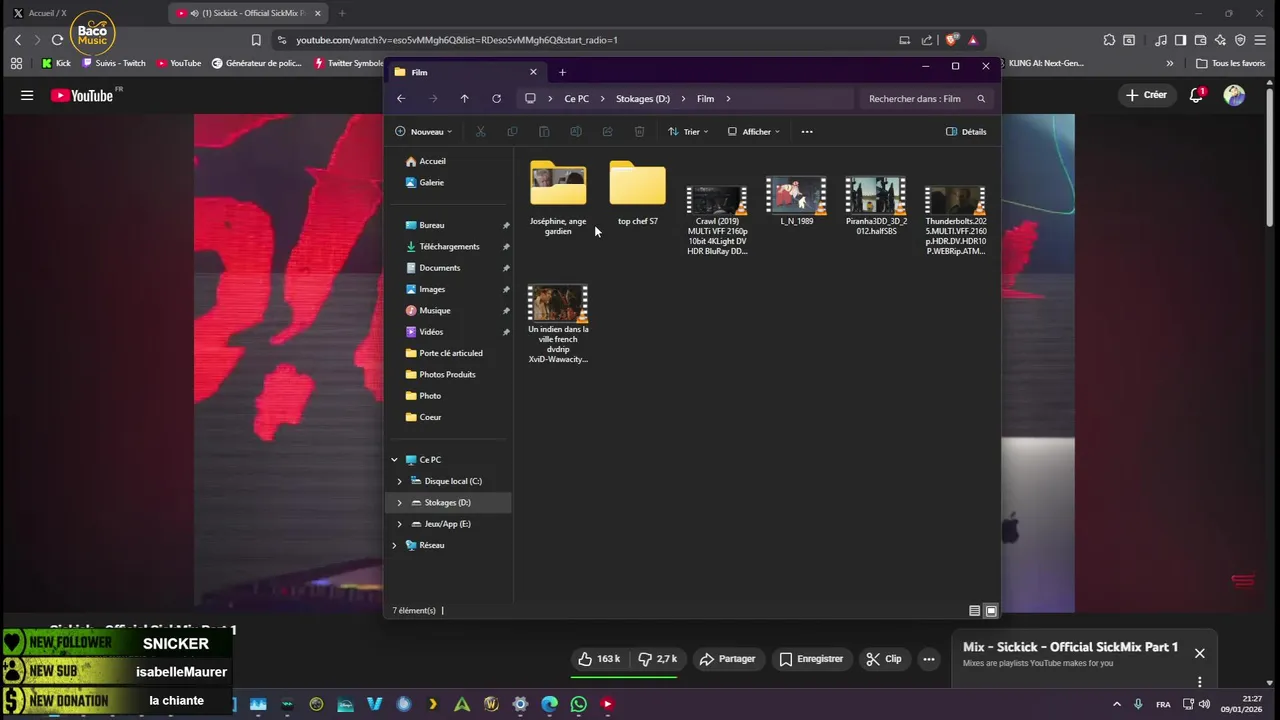
Task: Open browser extensions puzzle icon
Action: (x=1109, y=40)
